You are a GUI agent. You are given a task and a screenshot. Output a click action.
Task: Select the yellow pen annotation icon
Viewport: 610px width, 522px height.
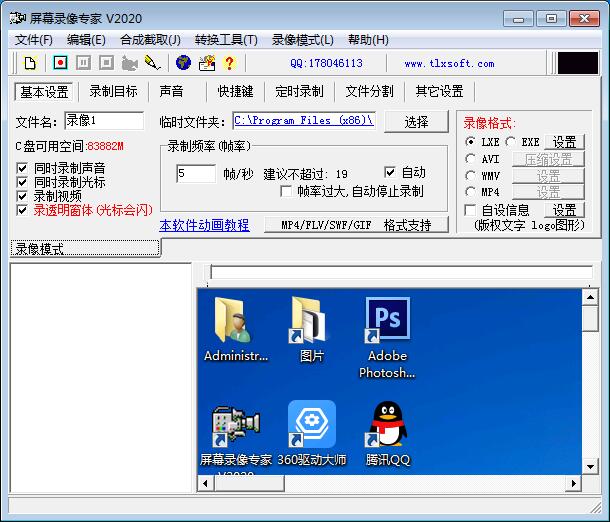pyautogui.click(x=152, y=63)
